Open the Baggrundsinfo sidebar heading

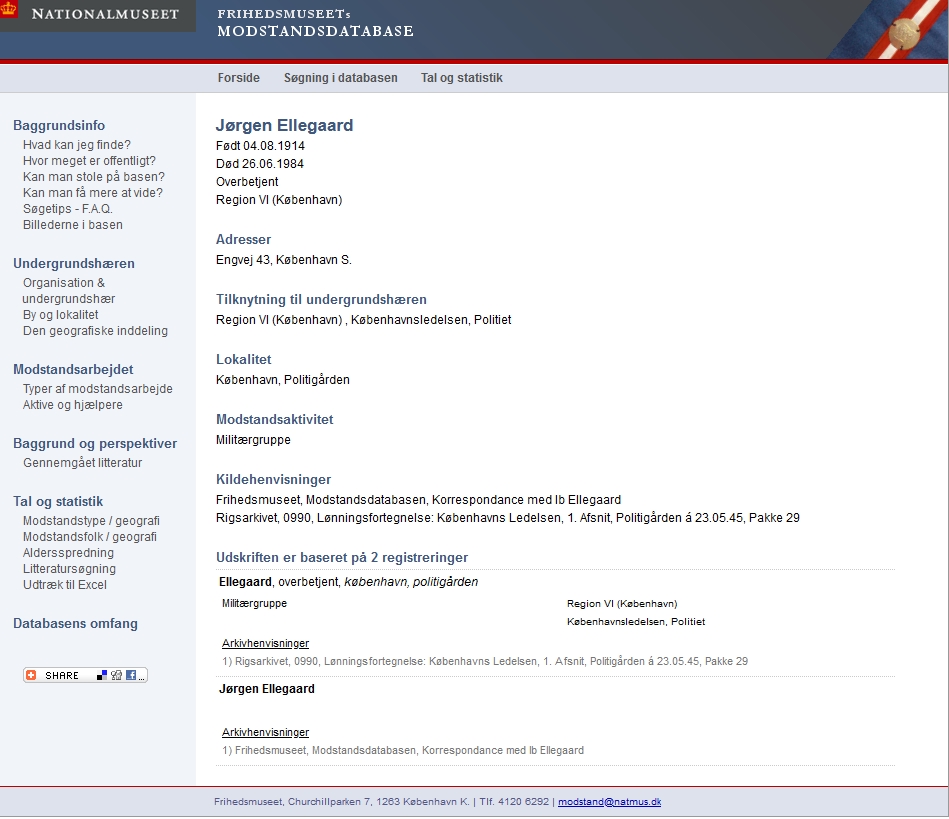(59, 125)
